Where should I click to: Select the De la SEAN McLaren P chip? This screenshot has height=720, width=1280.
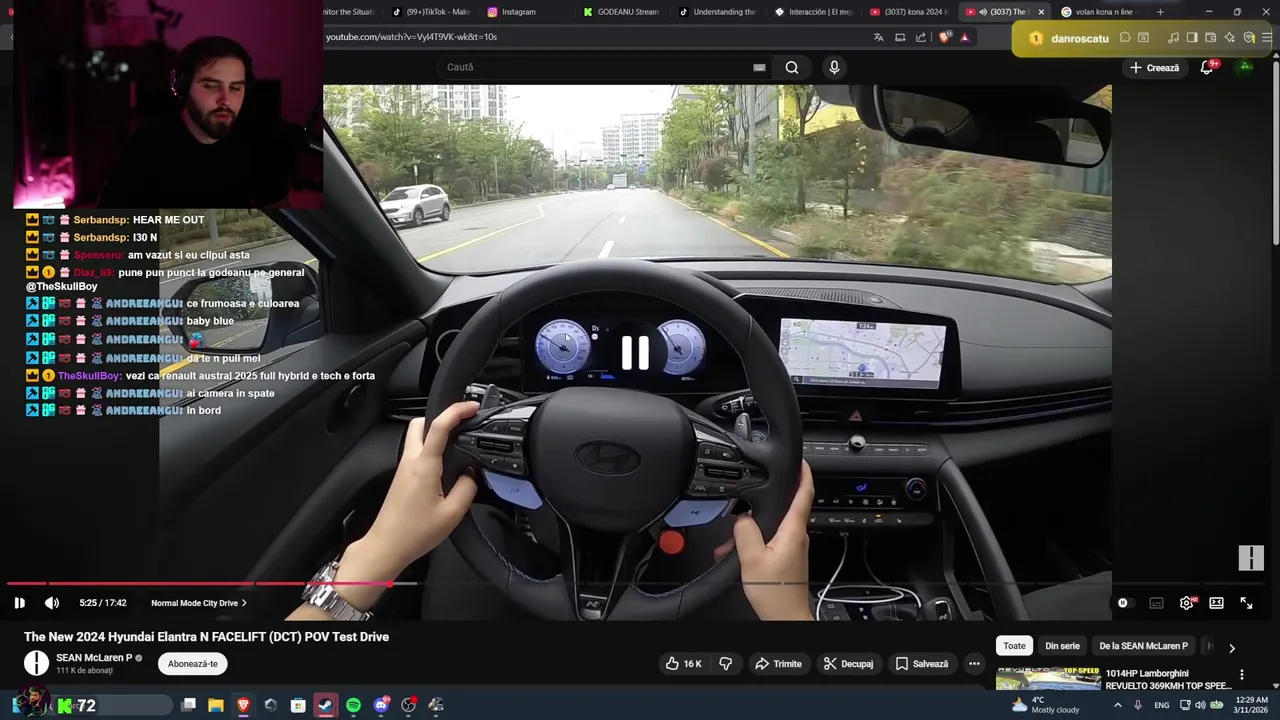coord(1143,646)
